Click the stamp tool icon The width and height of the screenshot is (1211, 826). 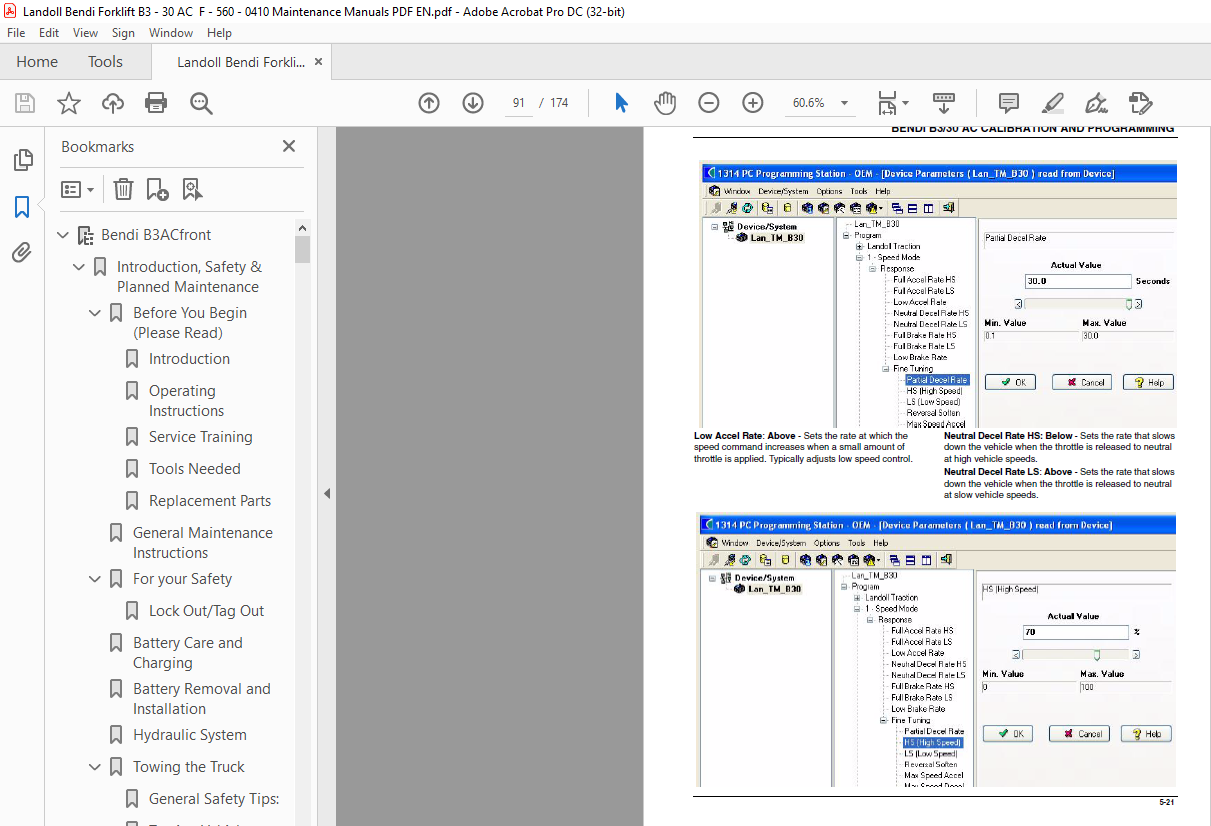(x=1140, y=103)
